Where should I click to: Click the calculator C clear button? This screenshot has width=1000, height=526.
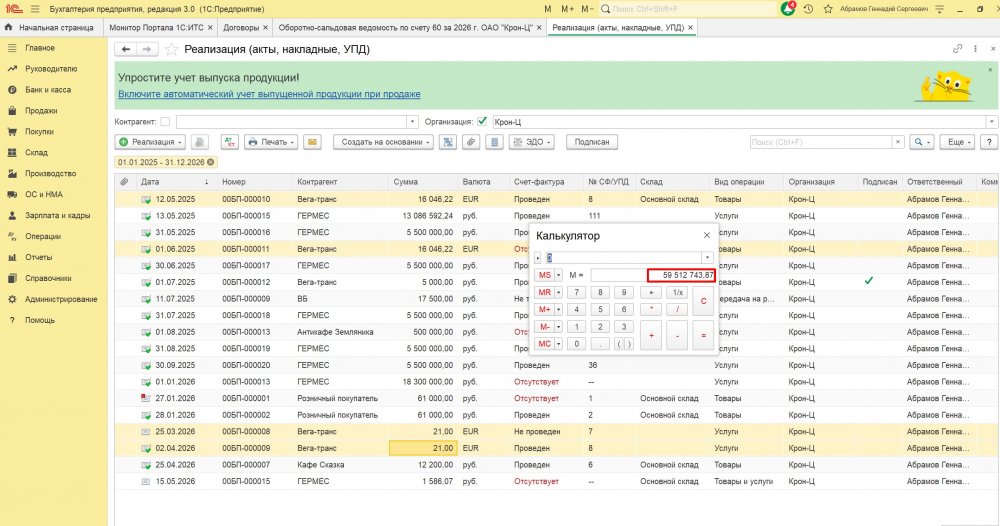(x=703, y=301)
